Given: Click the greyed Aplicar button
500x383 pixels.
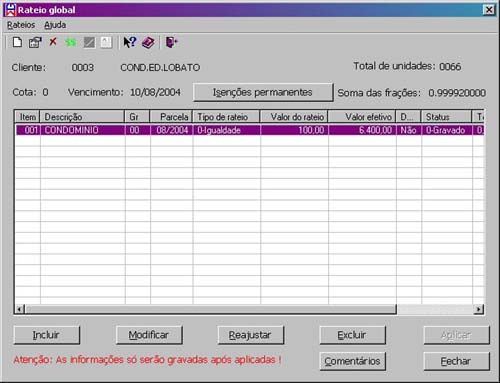Looking at the screenshot, I should click(x=457, y=335).
